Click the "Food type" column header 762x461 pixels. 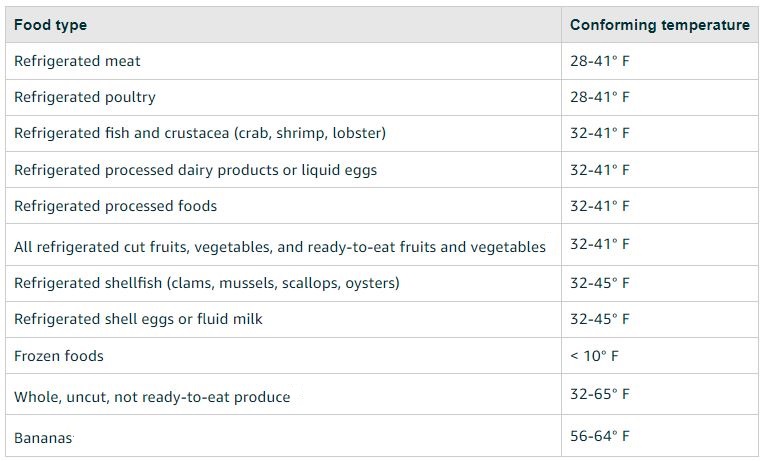pos(50,25)
